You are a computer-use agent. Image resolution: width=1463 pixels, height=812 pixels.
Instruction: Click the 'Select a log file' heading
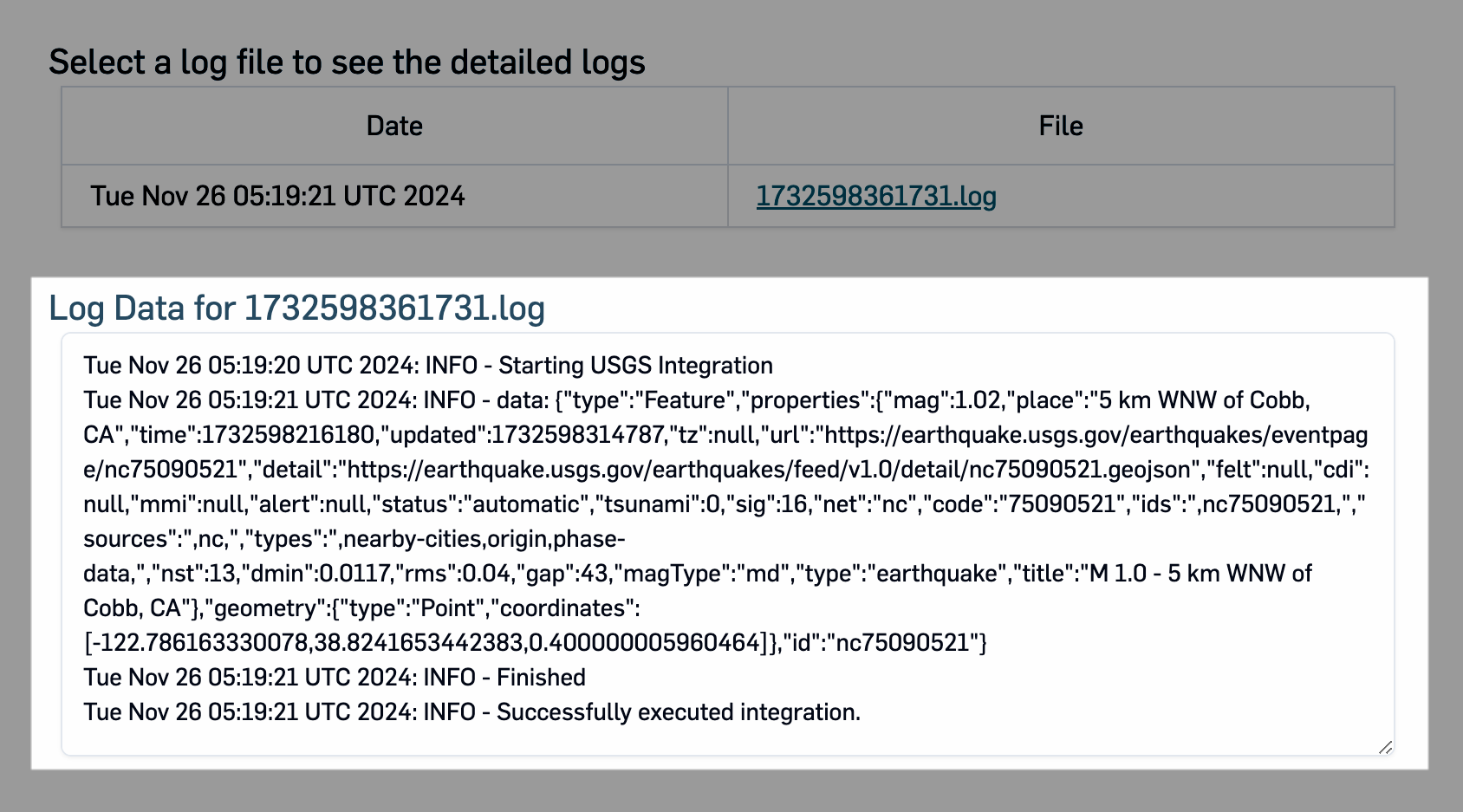(347, 62)
